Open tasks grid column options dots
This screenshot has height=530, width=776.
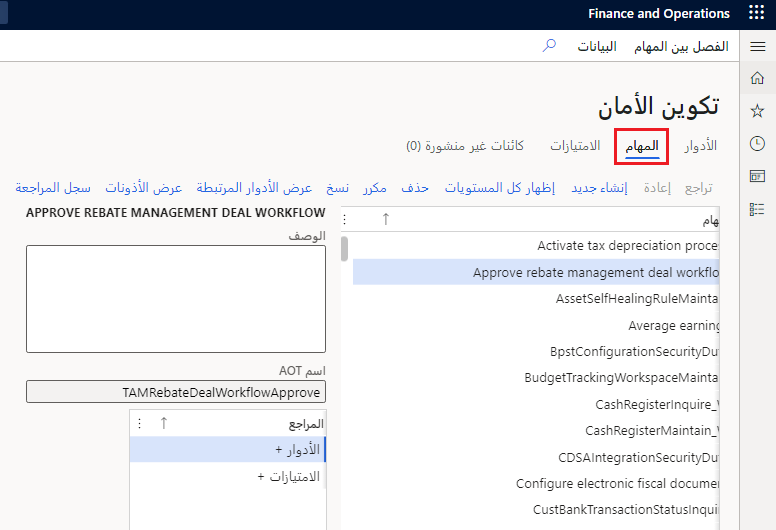coord(344,219)
